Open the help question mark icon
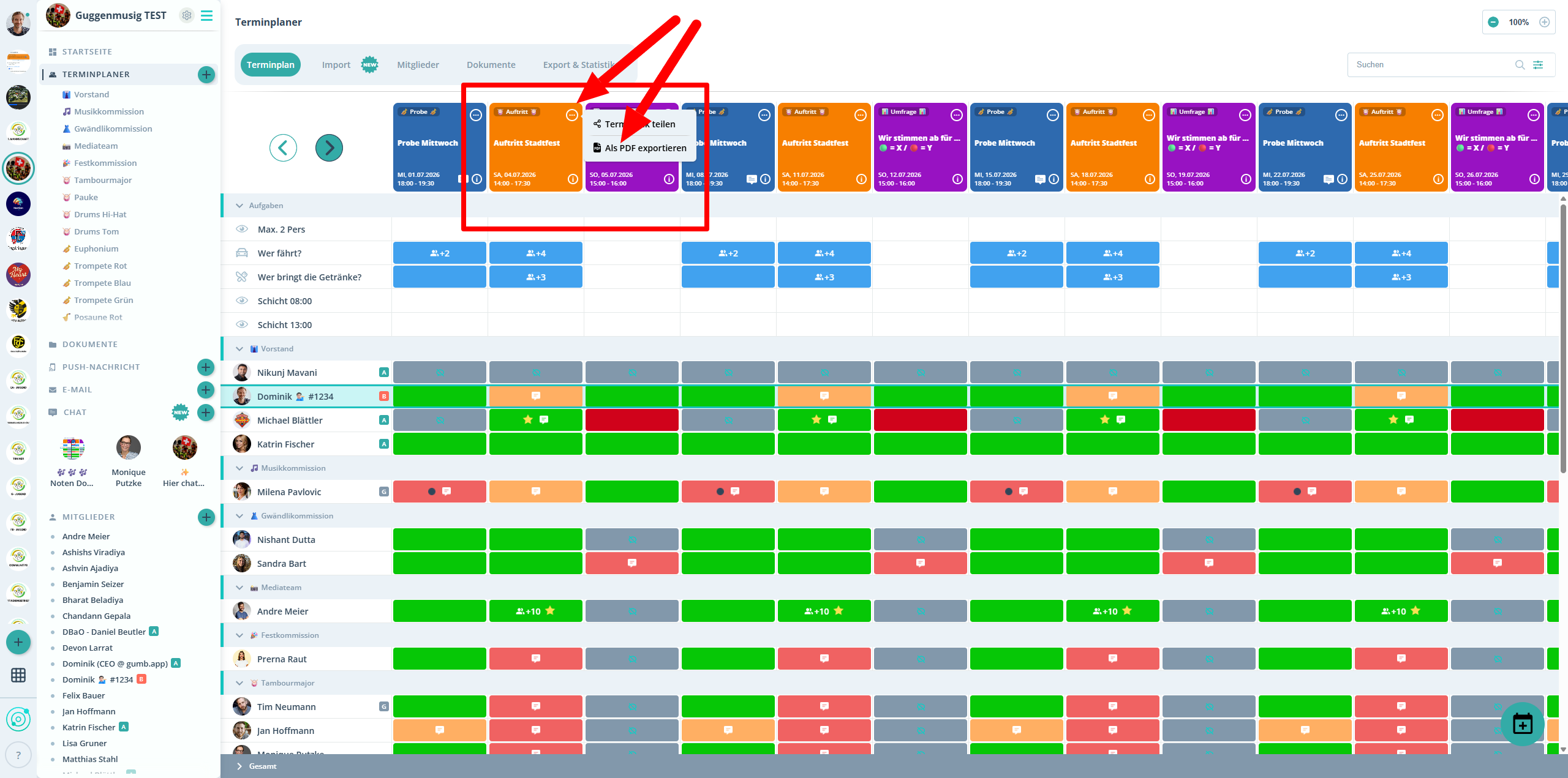 pyautogui.click(x=18, y=755)
